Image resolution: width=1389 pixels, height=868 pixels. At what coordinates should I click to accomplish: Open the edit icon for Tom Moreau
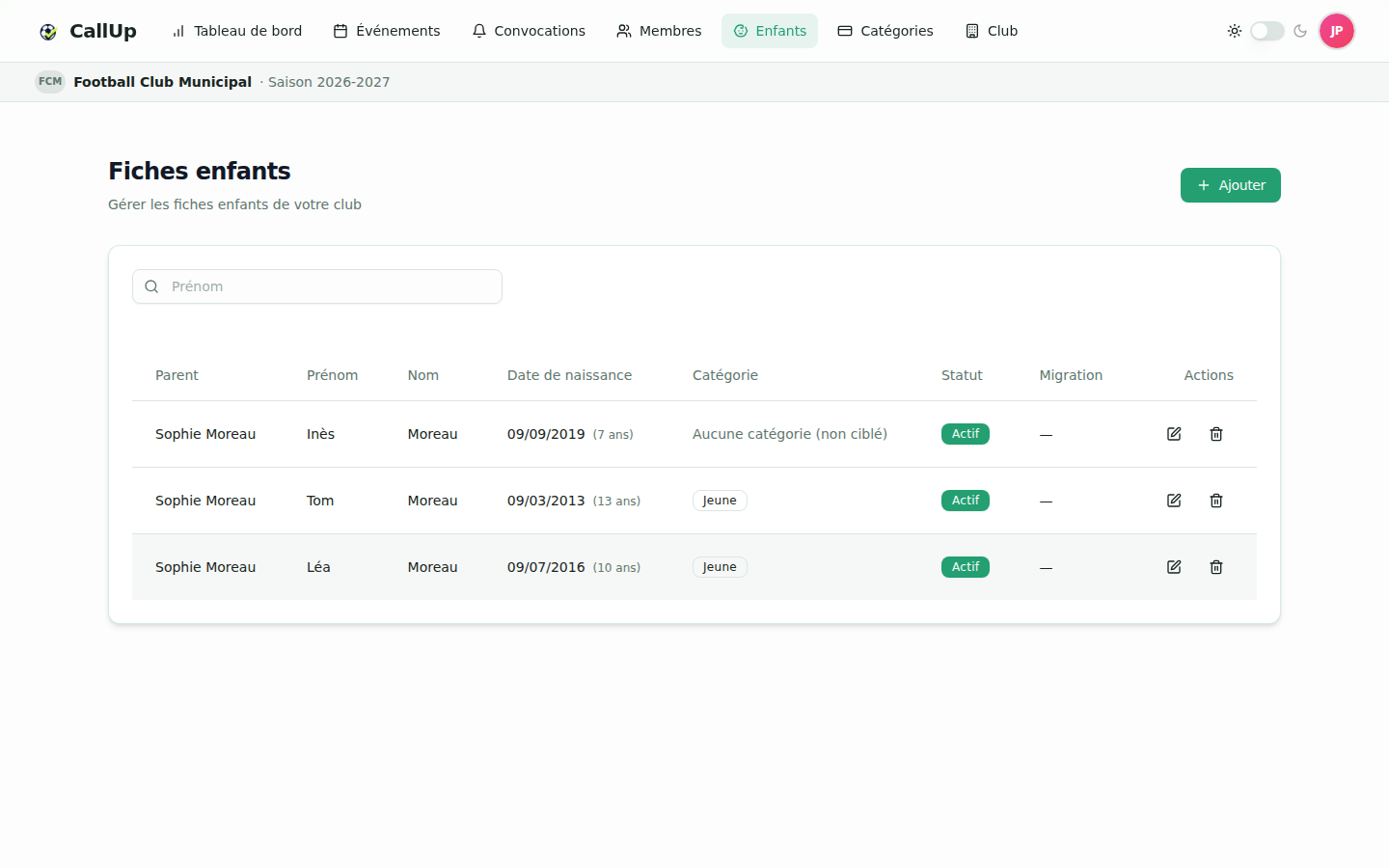(1174, 501)
